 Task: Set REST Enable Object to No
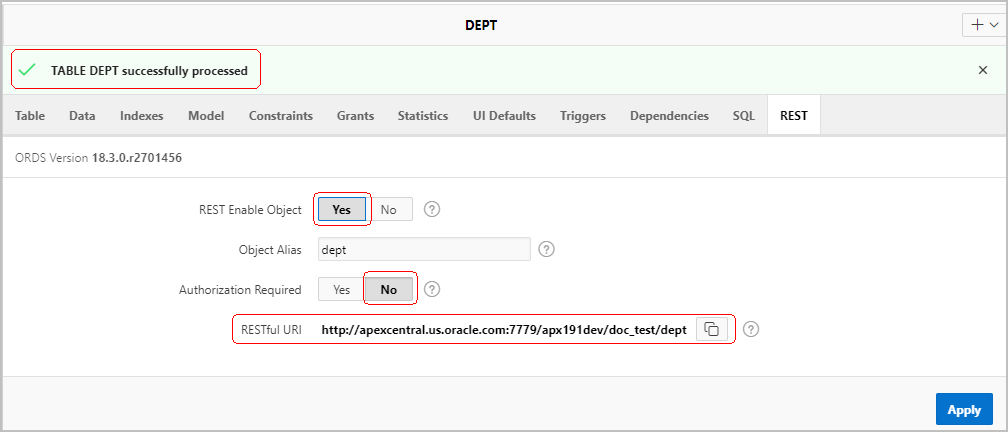[x=389, y=210]
